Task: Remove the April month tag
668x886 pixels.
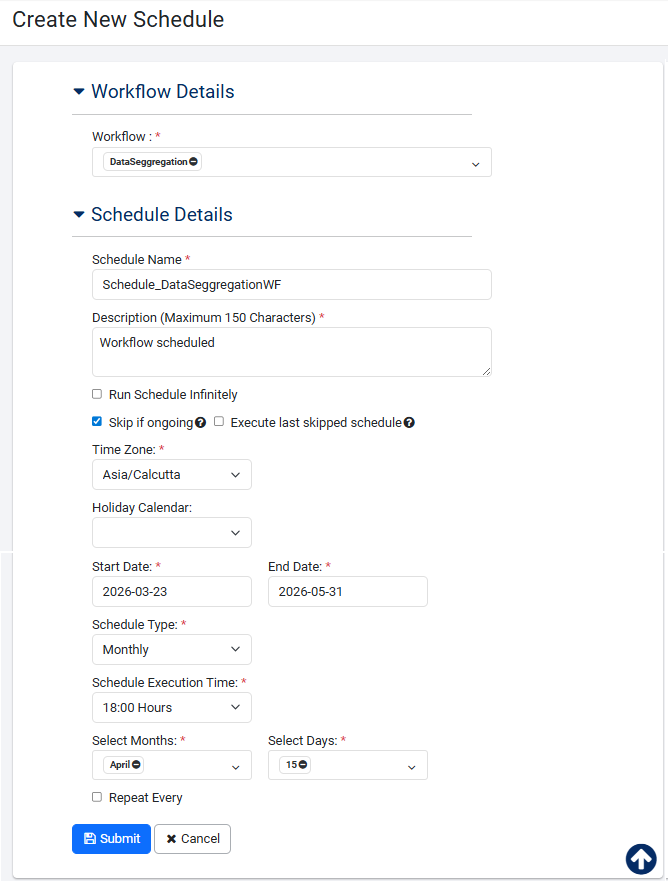Action: click(x=136, y=765)
